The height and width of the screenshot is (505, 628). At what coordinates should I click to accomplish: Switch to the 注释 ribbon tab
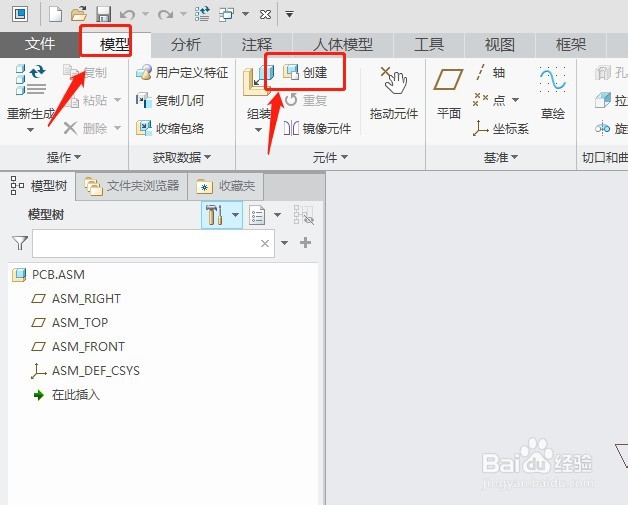pos(257,44)
